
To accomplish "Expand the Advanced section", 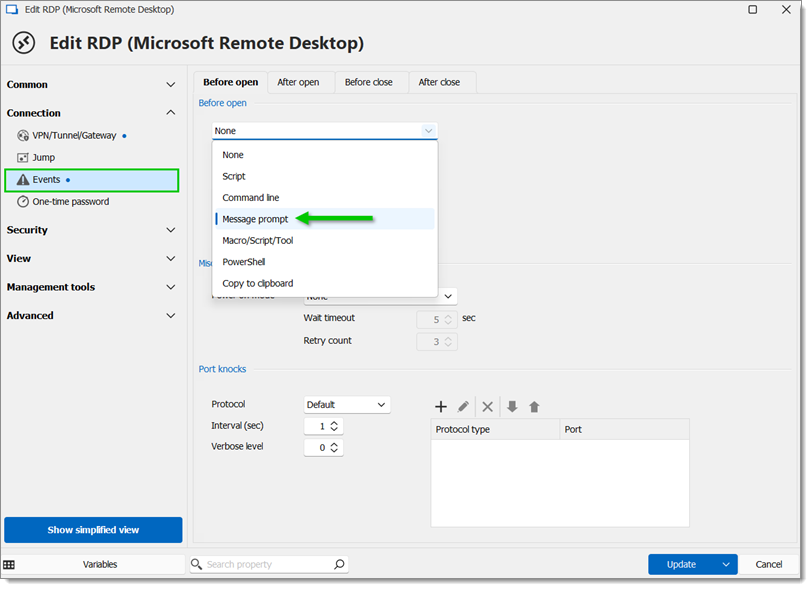I will (x=92, y=315).
